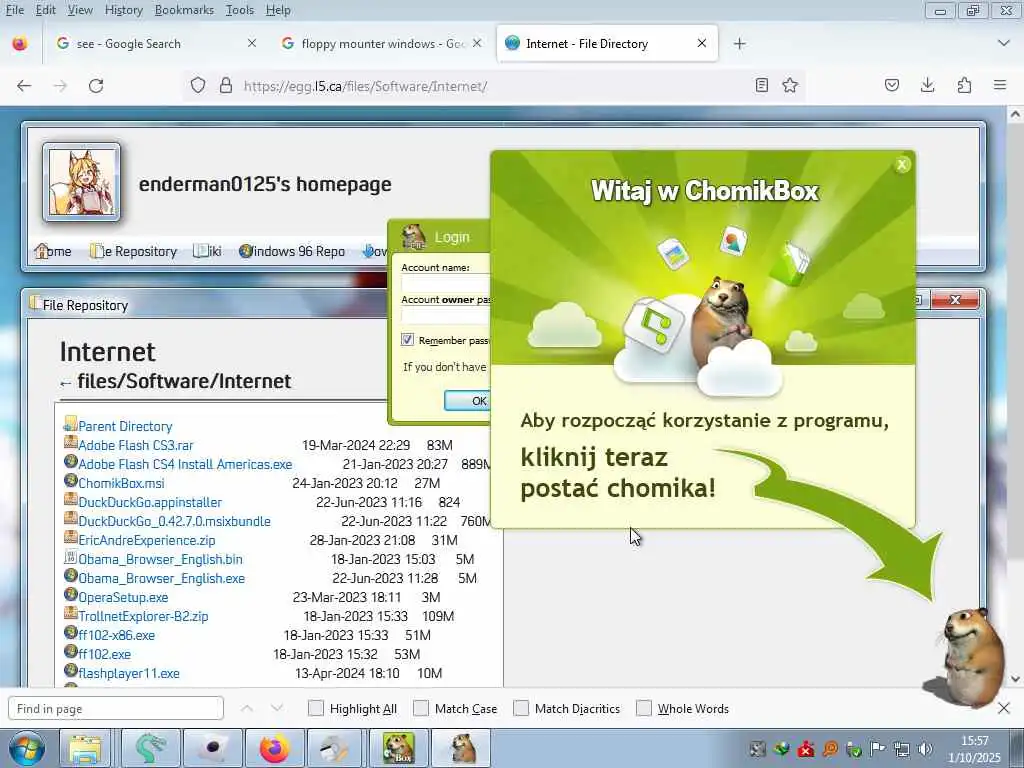This screenshot has height=768, width=1024.
Task: Open the File menu
Action: coord(14,10)
